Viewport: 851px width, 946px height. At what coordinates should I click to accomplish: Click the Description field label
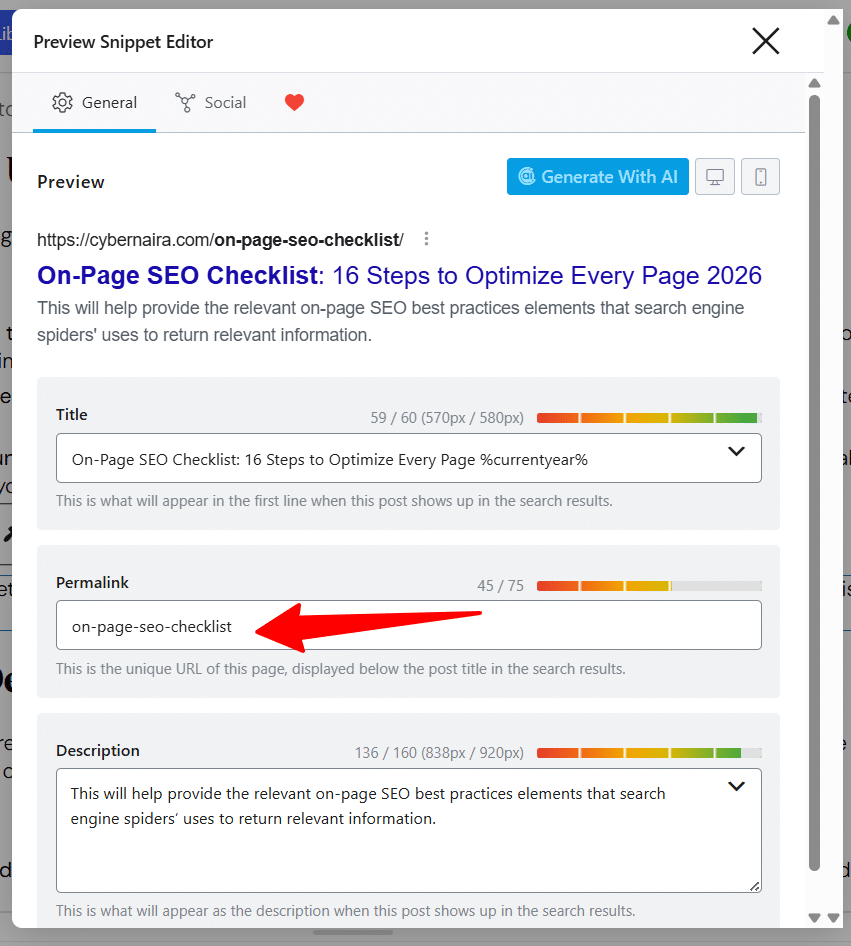point(98,751)
